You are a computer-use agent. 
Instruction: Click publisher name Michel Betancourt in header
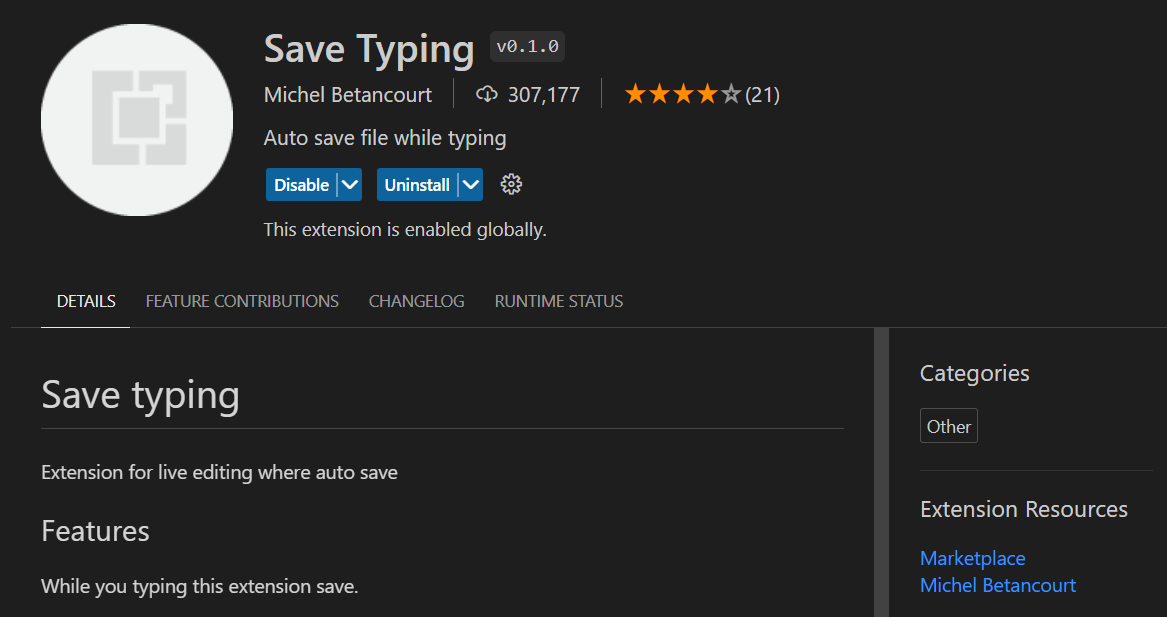(x=348, y=95)
